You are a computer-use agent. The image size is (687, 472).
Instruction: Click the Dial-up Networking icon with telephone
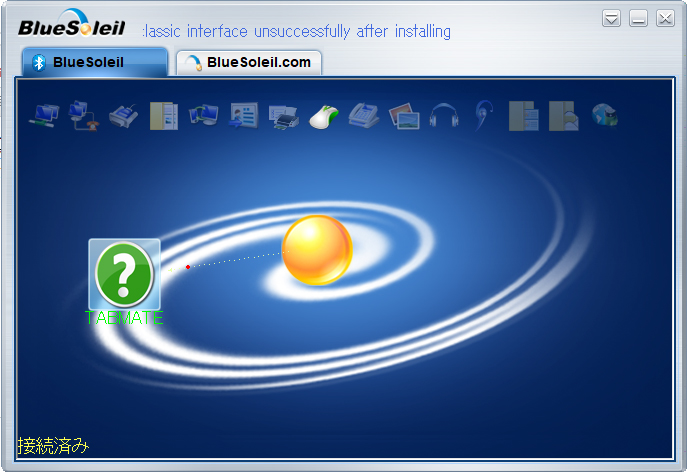(x=84, y=116)
